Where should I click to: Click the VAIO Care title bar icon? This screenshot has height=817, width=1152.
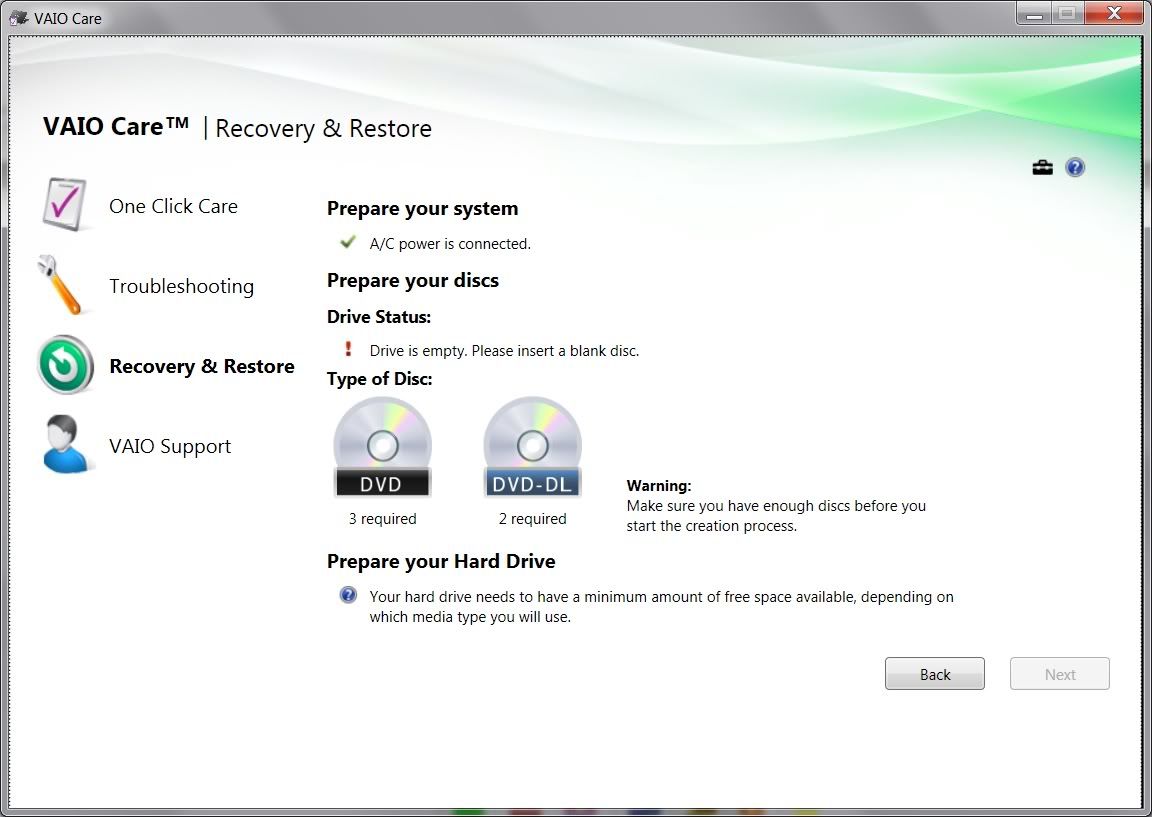click(18, 17)
